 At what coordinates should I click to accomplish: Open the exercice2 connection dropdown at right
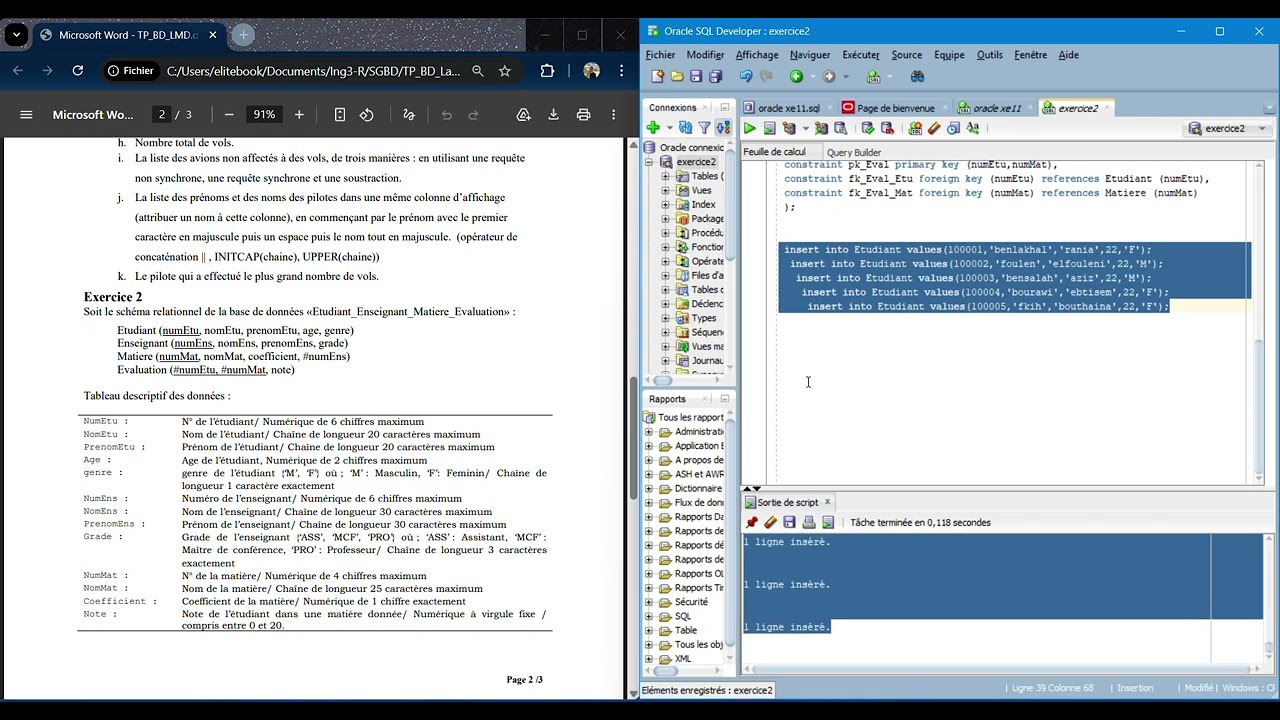[1262, 128]
